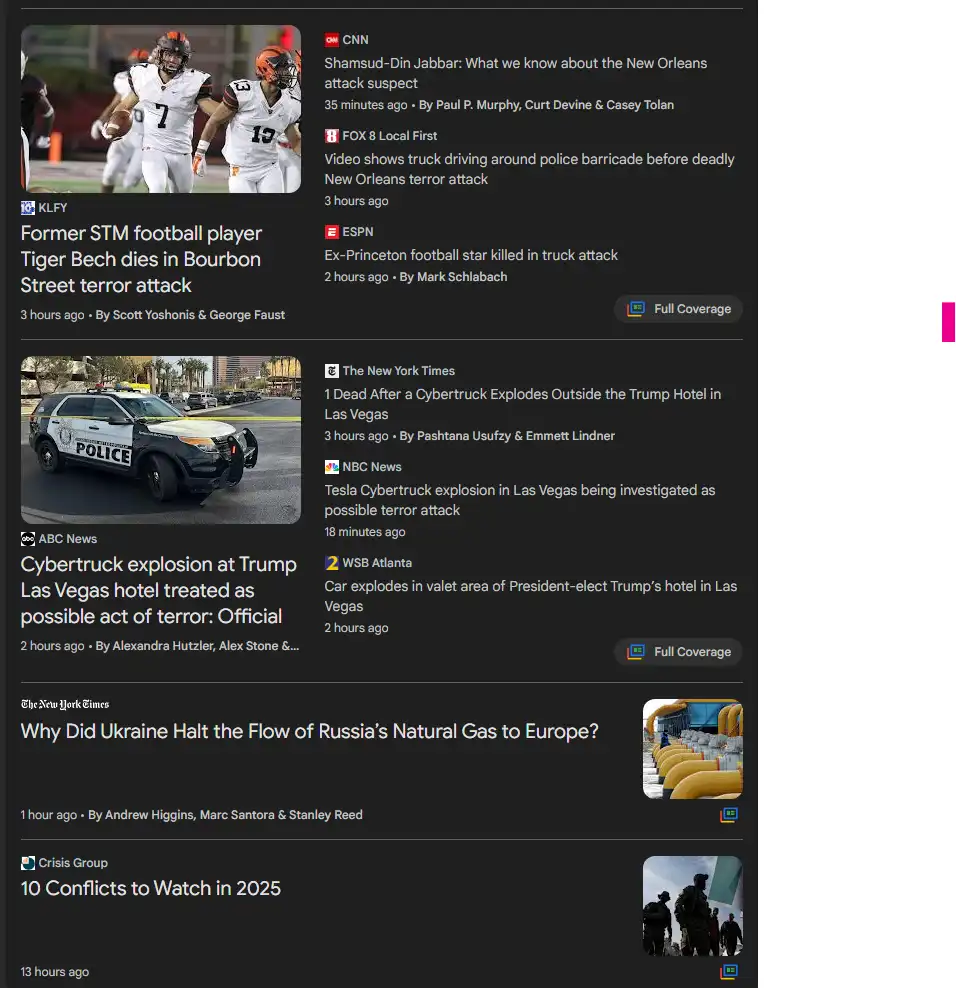Image resolution: width=956 pixels, height=988 pixels.
Task: Click 'ABC News' source name text
Action: coord(67,539)
